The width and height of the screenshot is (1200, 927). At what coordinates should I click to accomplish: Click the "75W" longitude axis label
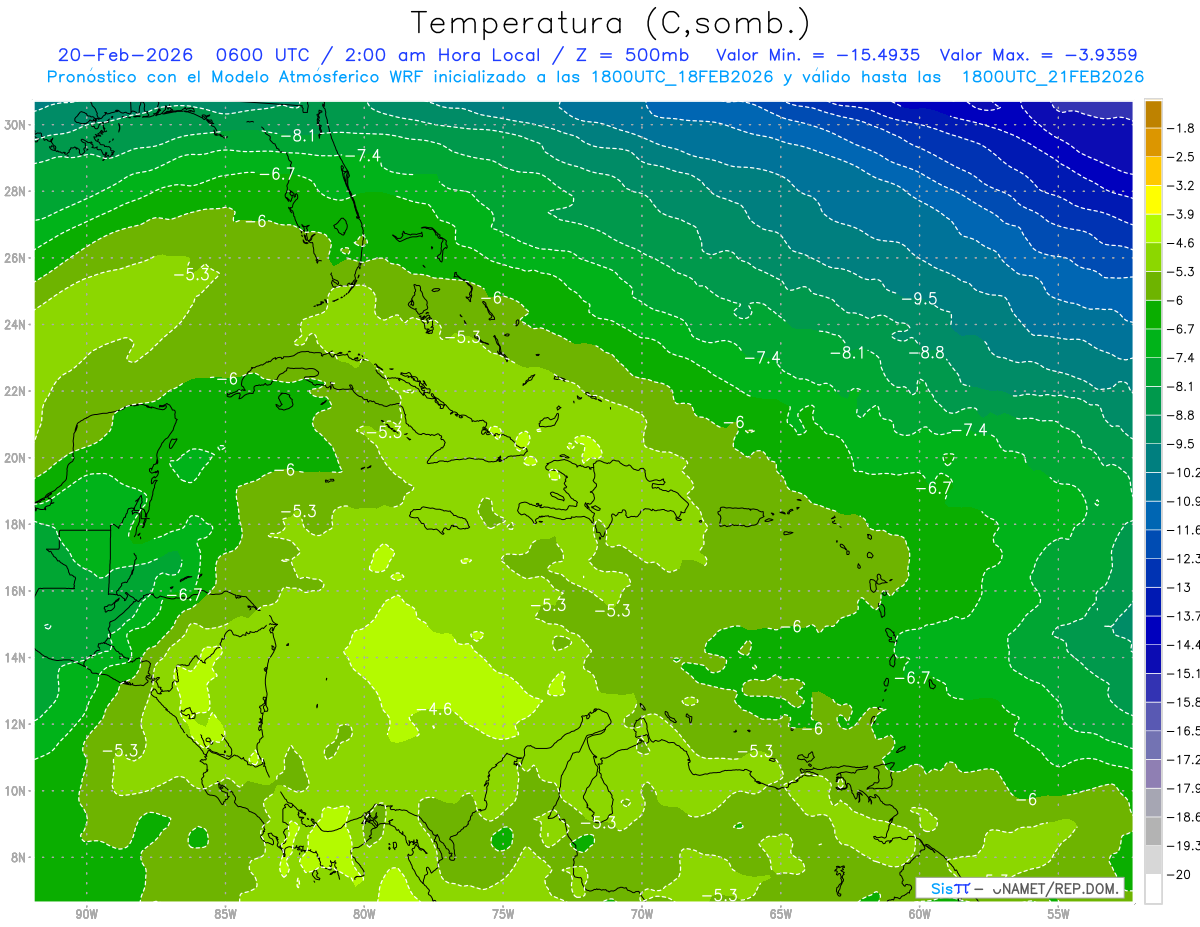[x=503, y=914]
